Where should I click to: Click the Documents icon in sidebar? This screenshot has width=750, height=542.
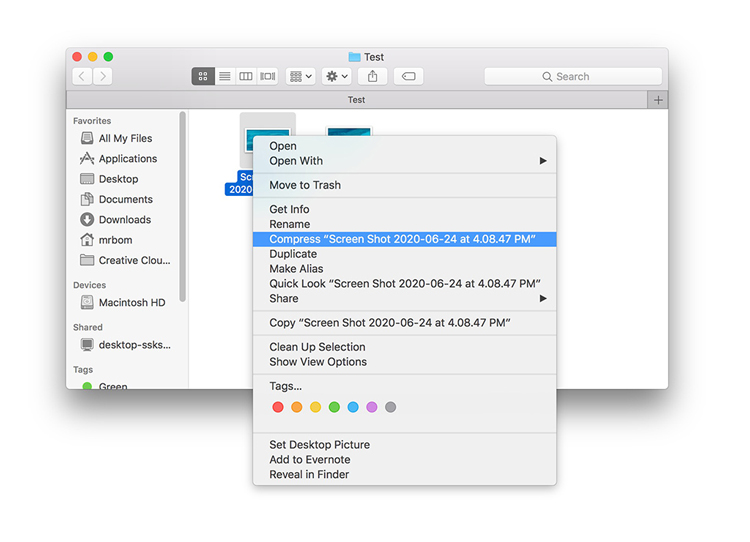[87, 199]
